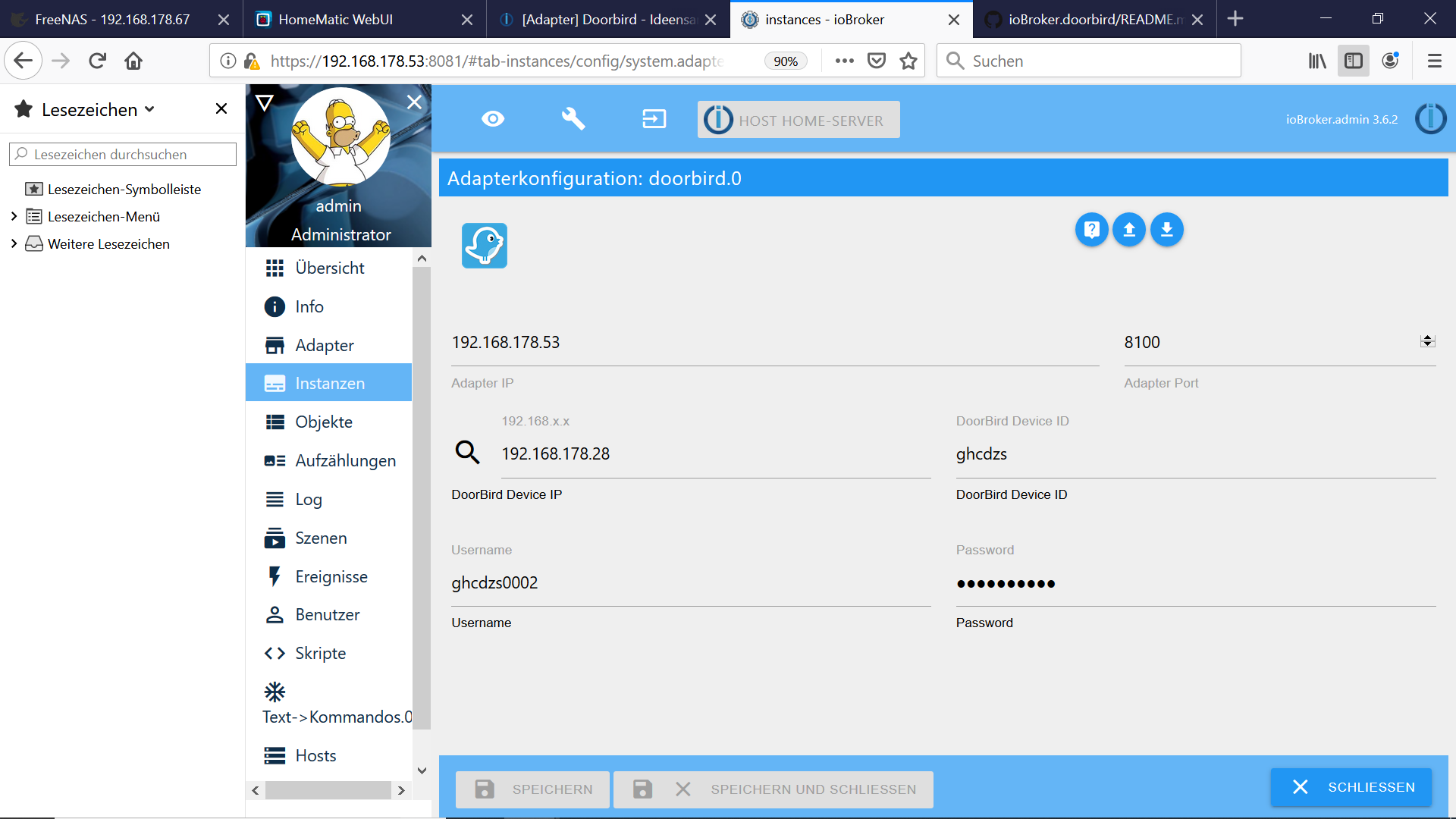Open Ereignisse in the sidebar
Image resolution: width=1456 pixels, height=819 pixels.
click(x=329, y=576)
